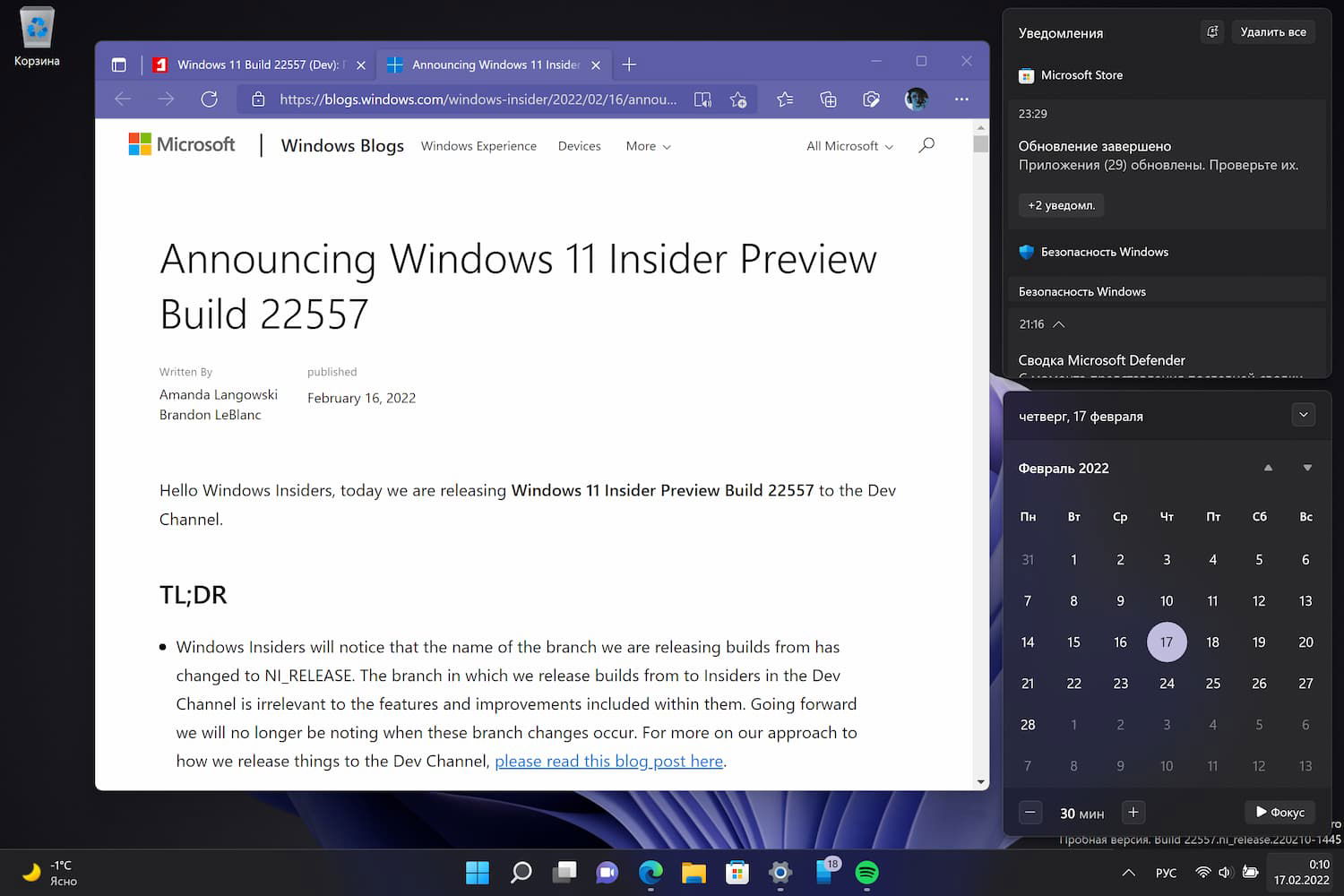Start a focus session with Фокус

pyautogui.click(x=1279, y=813)
